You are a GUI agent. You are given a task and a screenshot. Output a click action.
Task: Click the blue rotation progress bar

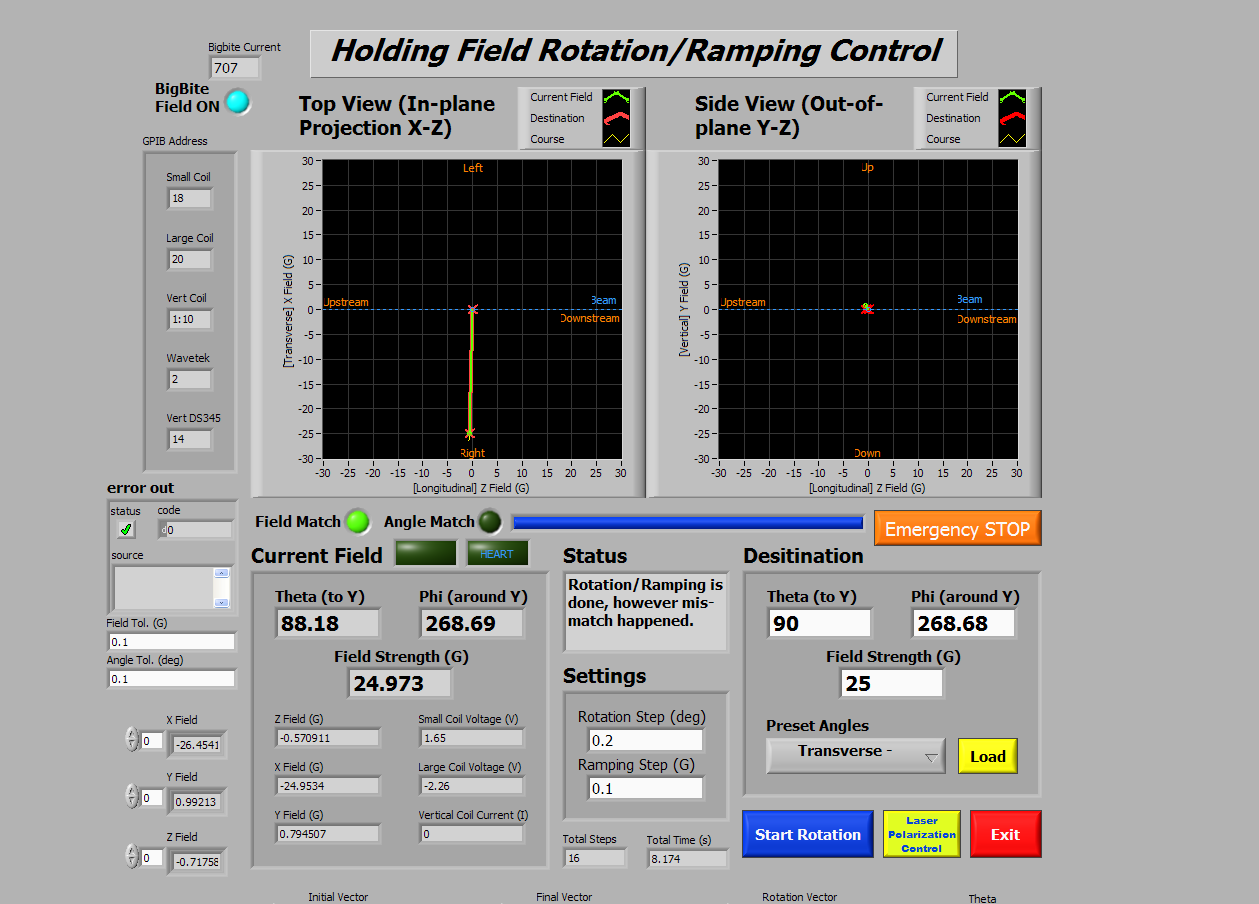click(x=688, y=522)
